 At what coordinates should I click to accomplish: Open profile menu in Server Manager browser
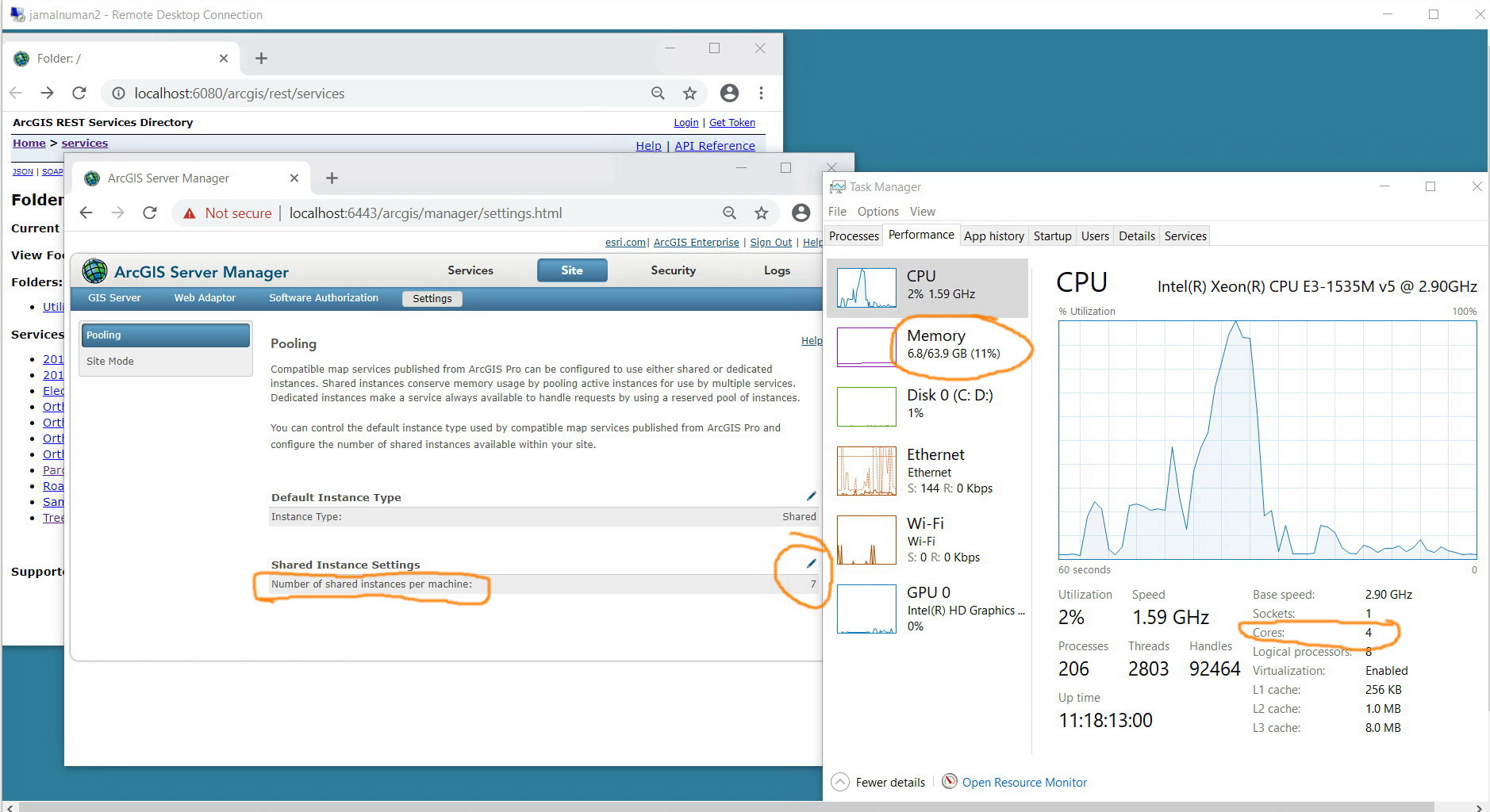click(801, 213)
